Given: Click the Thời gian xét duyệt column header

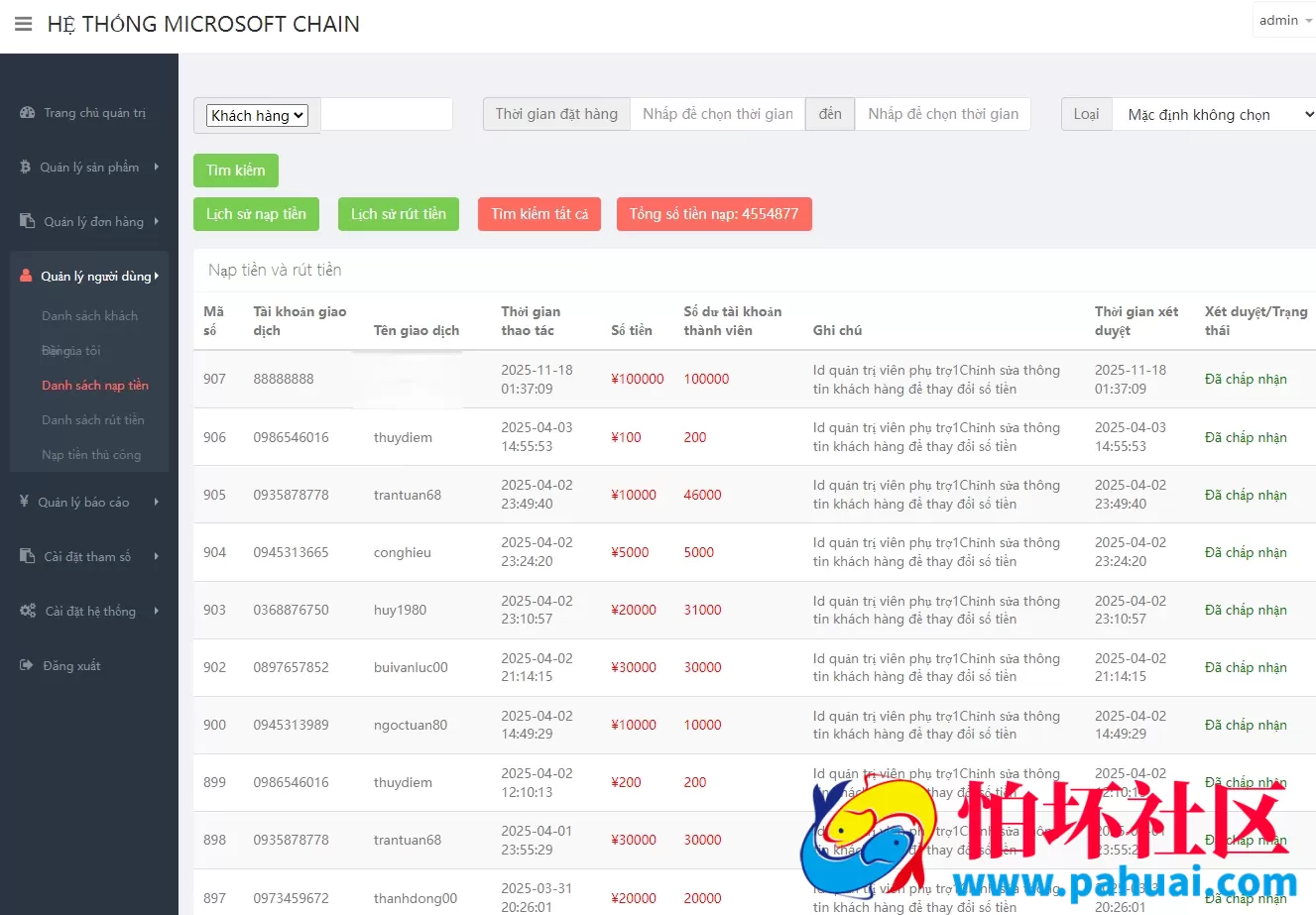Looking at the screenshot, I should pyautogui.click(x=1137, y=321).
